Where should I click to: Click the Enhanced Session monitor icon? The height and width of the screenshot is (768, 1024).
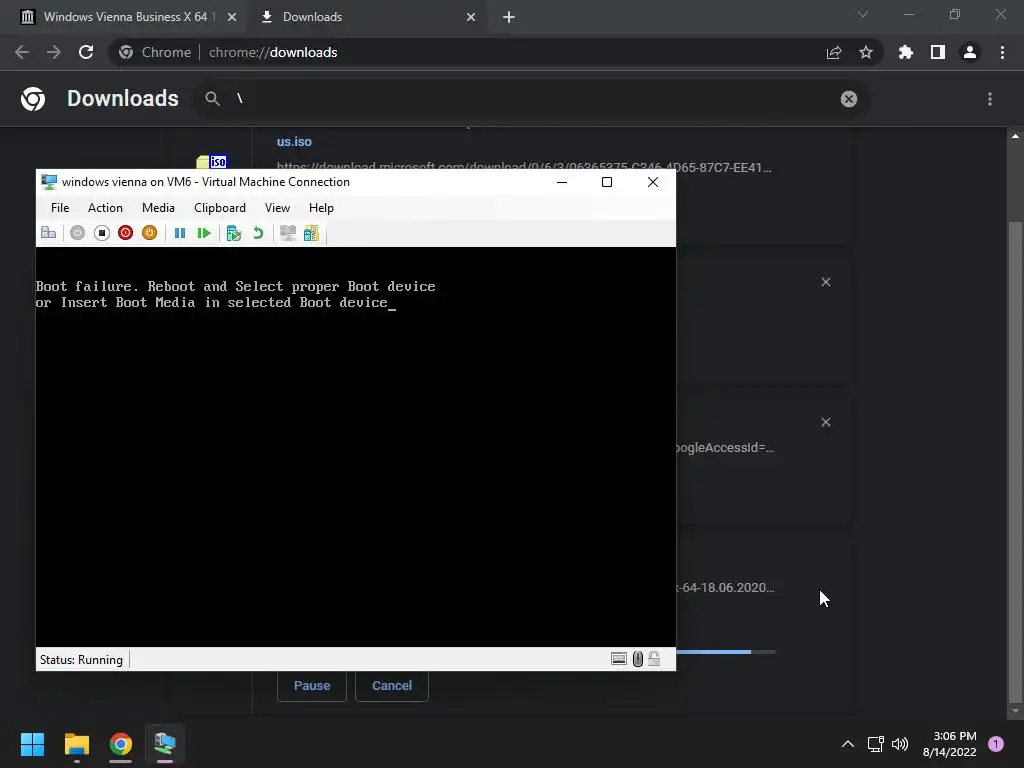point(287,233)
